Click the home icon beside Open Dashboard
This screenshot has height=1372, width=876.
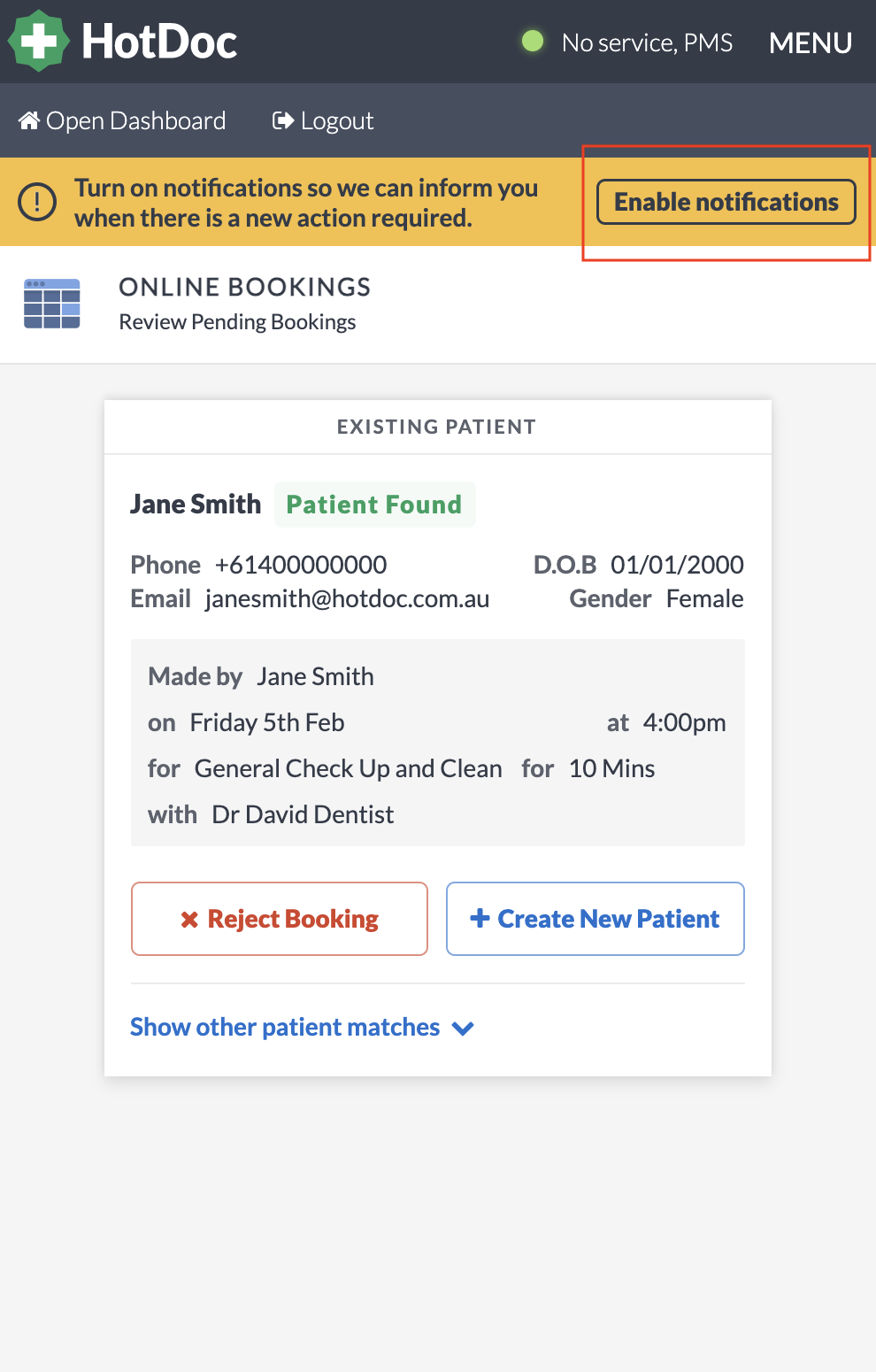(x=29, y=120)
